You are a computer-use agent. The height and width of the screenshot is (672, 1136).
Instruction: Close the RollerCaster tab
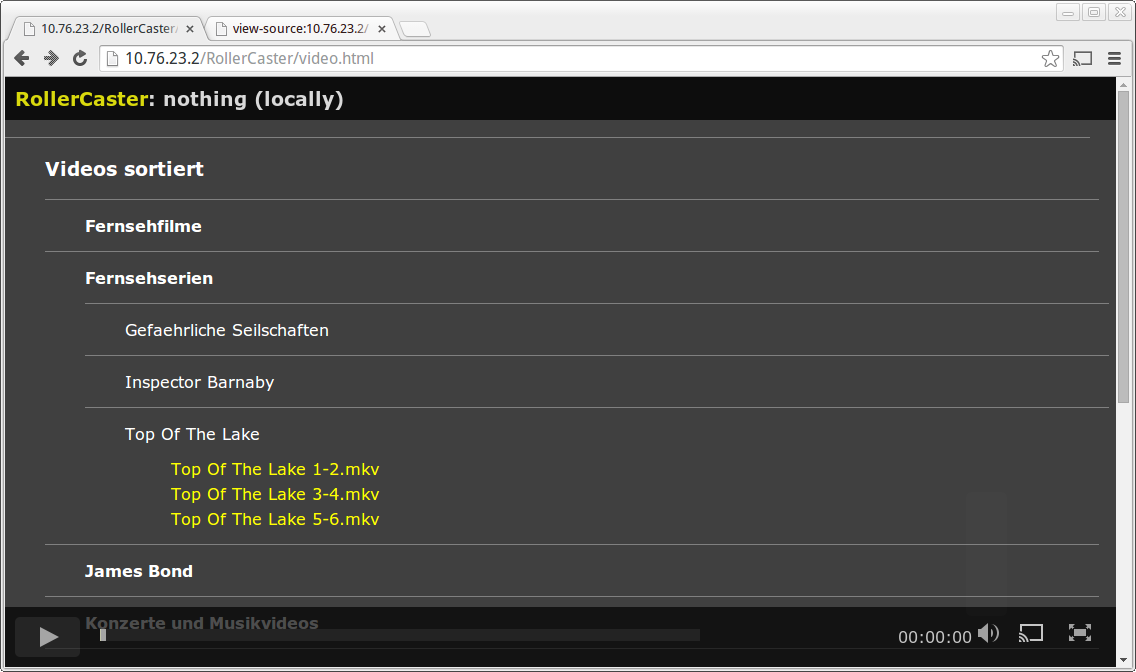pyautogui.click(x=190, y=29)
